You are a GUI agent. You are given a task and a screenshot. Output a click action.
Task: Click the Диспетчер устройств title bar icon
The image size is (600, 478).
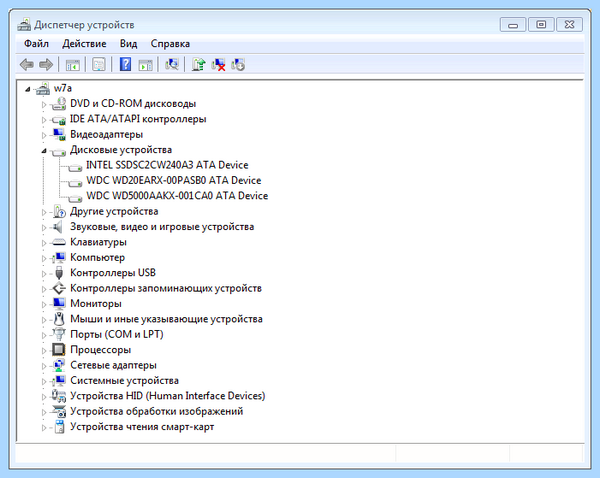[x=24, y=24]
